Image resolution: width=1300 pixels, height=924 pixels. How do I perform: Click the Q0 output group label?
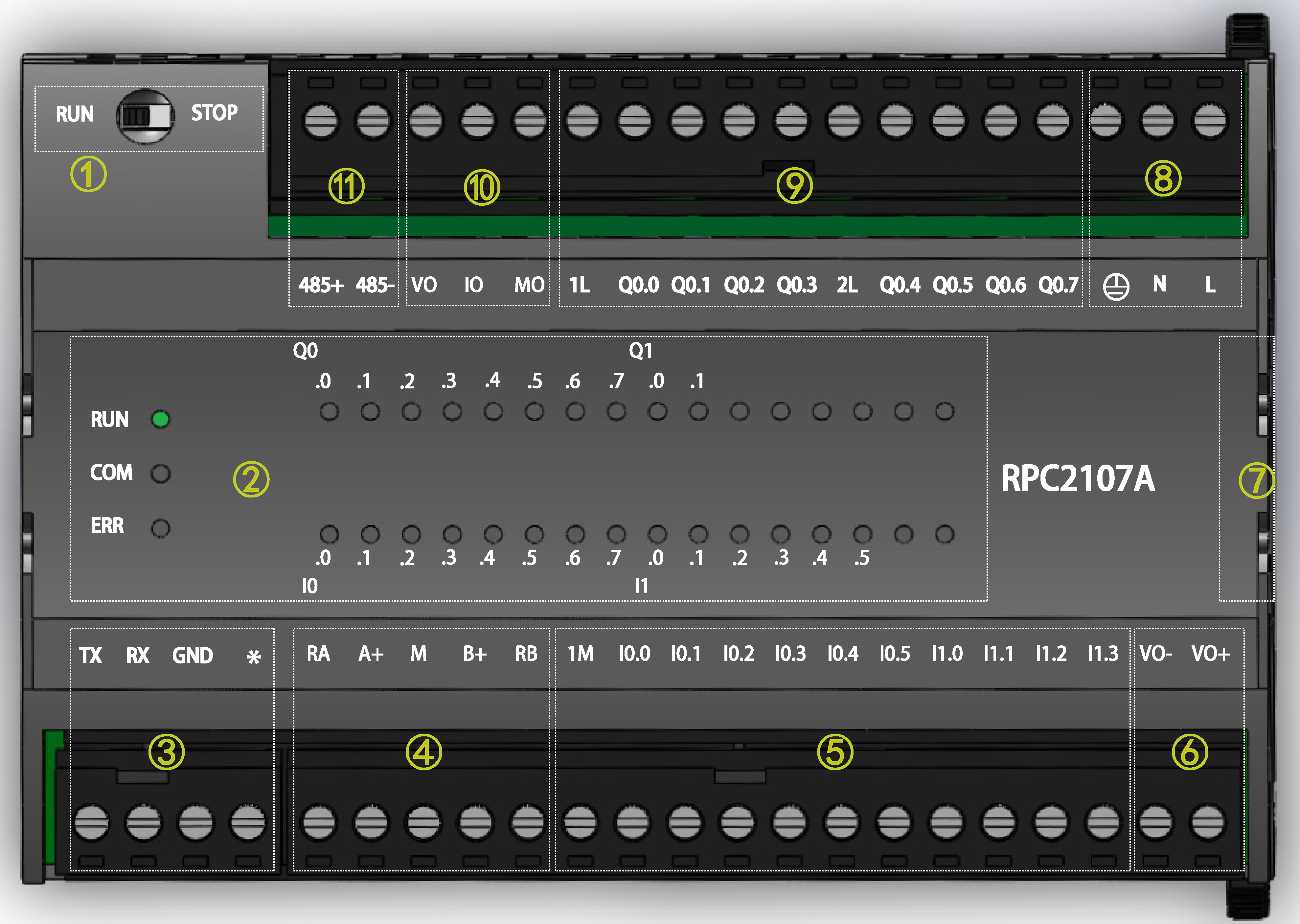coord(306,351)
